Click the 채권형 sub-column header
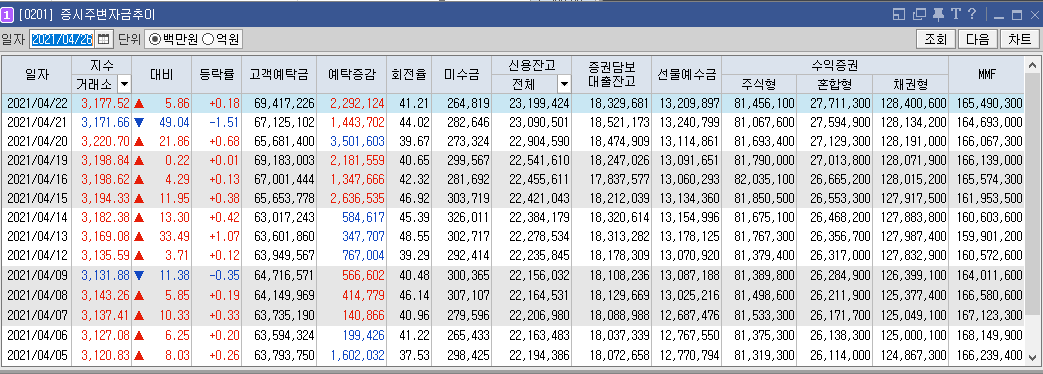This screenshot has width=1043, height=374. [x=911, y=85]
